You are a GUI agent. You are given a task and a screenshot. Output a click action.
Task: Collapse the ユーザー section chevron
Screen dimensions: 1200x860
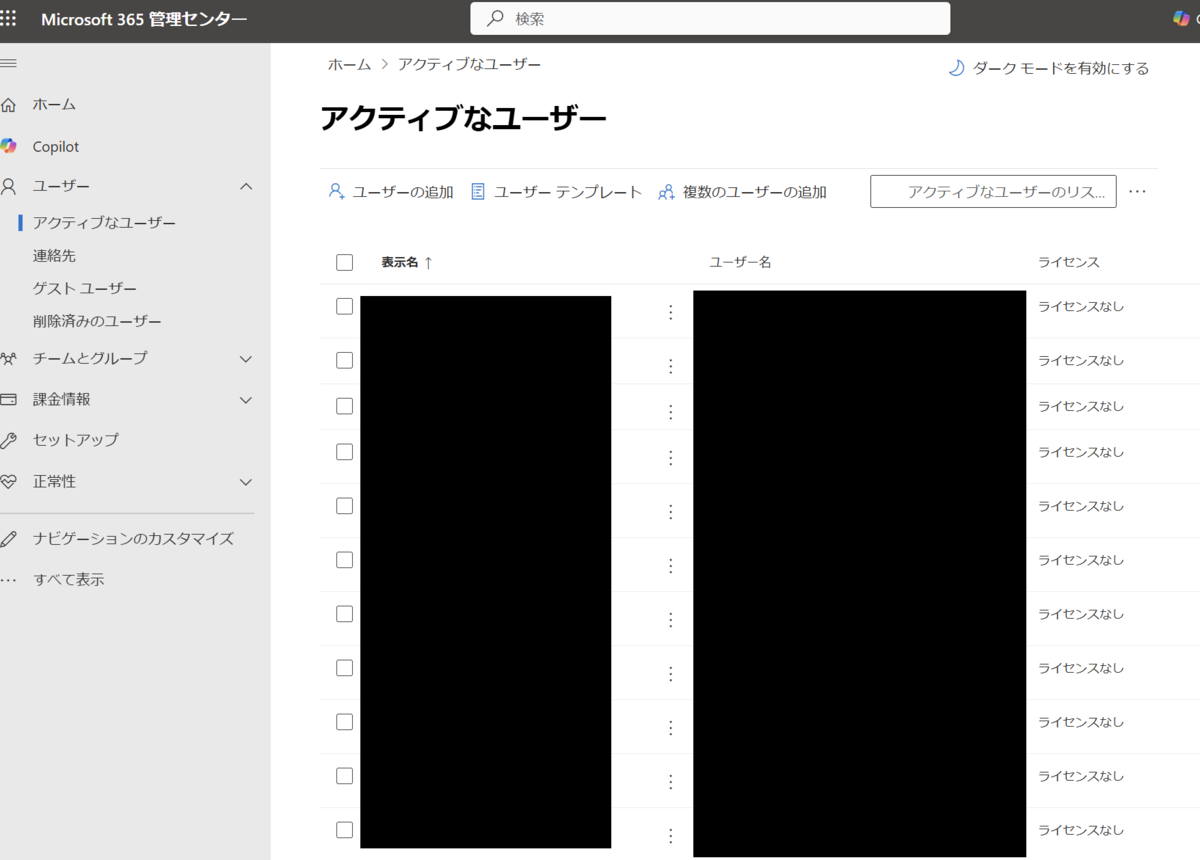click(246, 186)
